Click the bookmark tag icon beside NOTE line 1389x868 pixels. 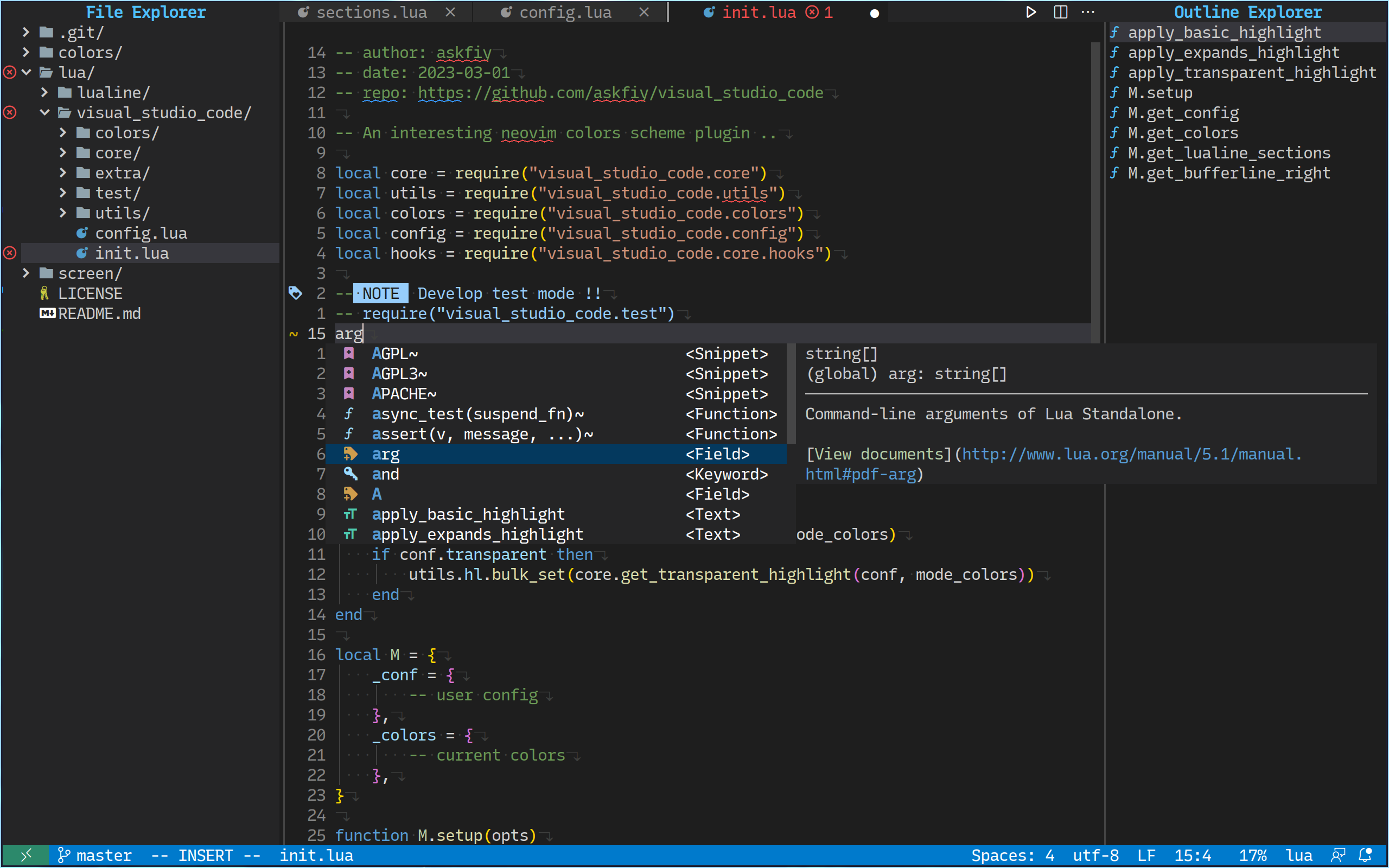295,293
